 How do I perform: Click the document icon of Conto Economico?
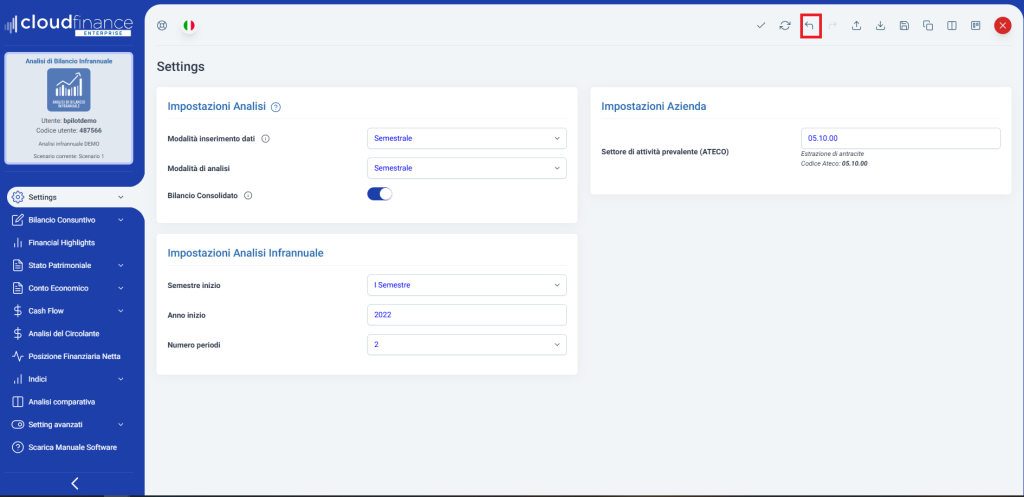(18, 288)
